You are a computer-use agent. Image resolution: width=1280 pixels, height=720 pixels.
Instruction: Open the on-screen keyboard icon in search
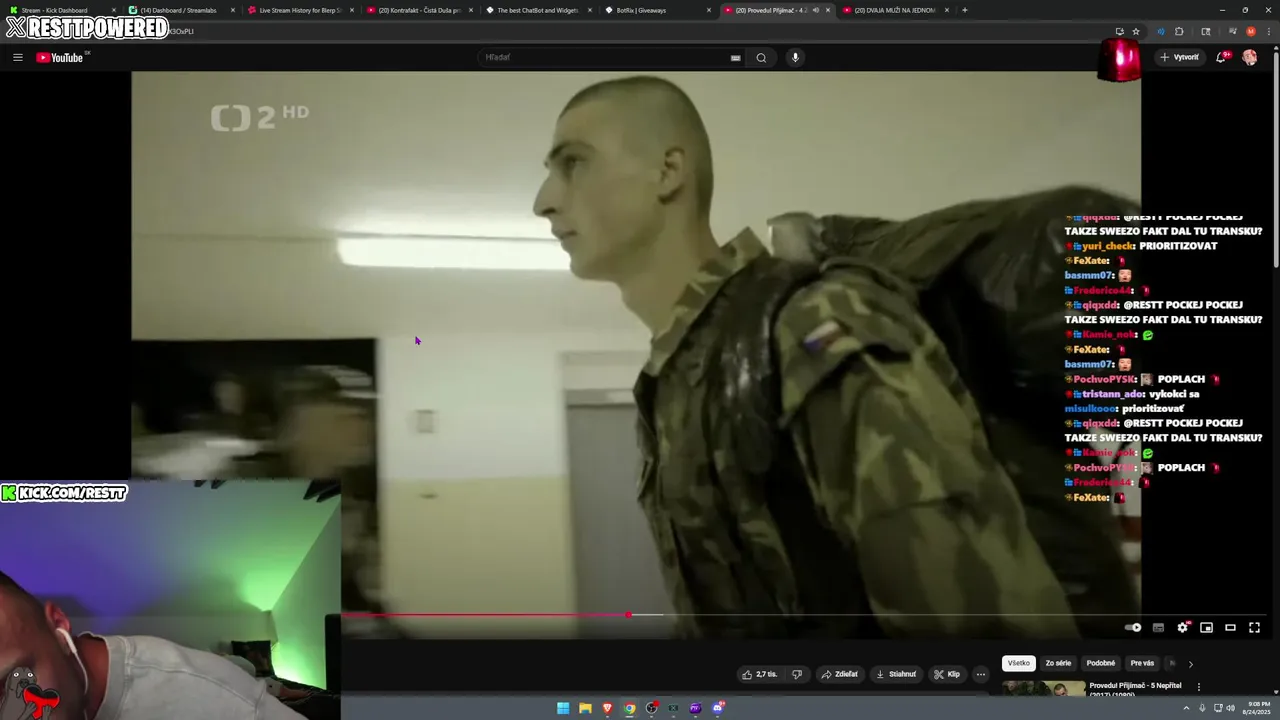tap(735, 57)
